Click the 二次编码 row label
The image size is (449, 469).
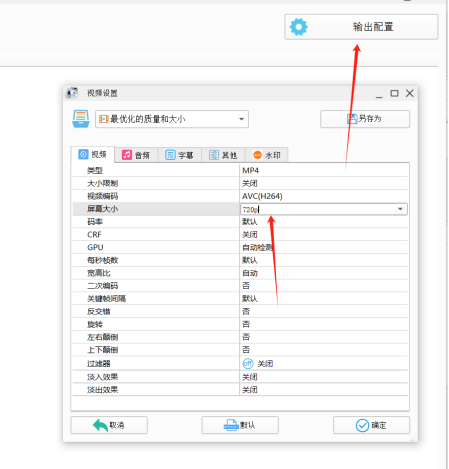102,286
